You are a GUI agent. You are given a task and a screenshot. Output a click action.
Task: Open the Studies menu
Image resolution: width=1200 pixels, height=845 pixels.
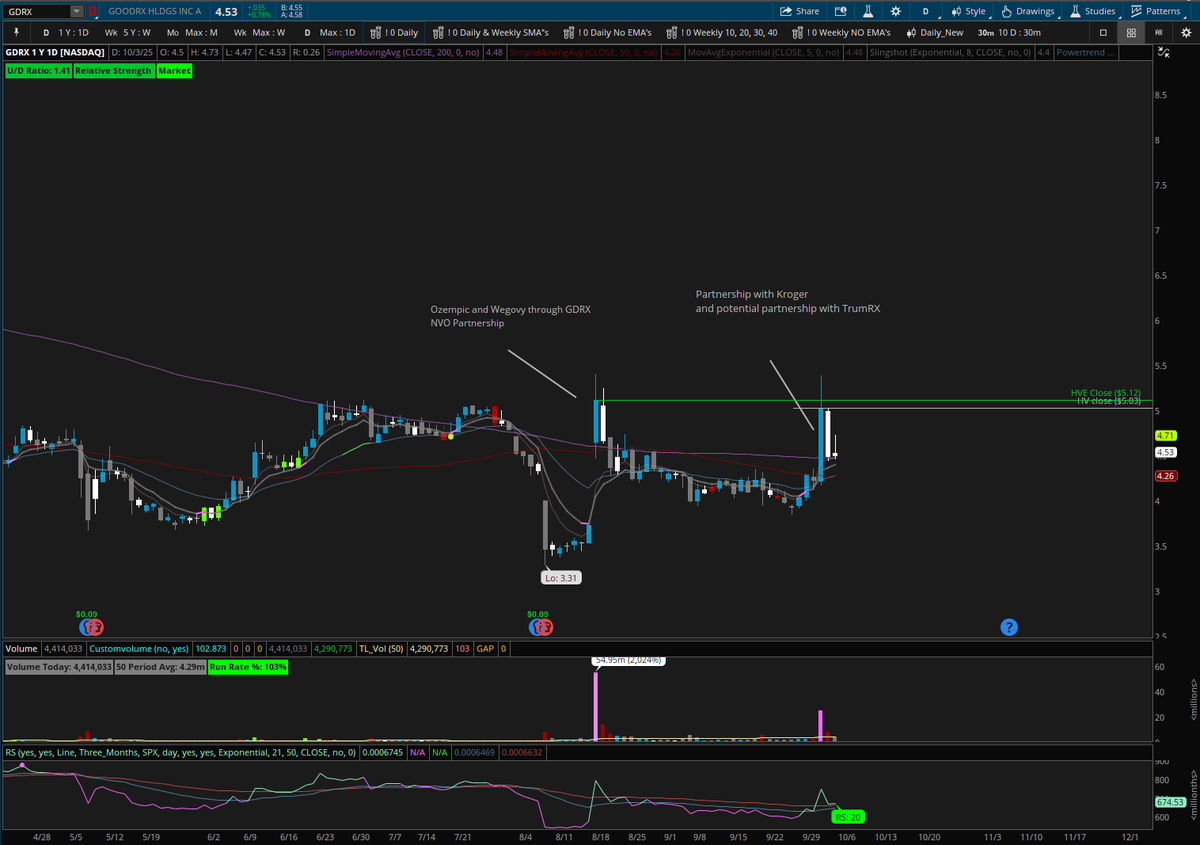tap(1092, 11)
